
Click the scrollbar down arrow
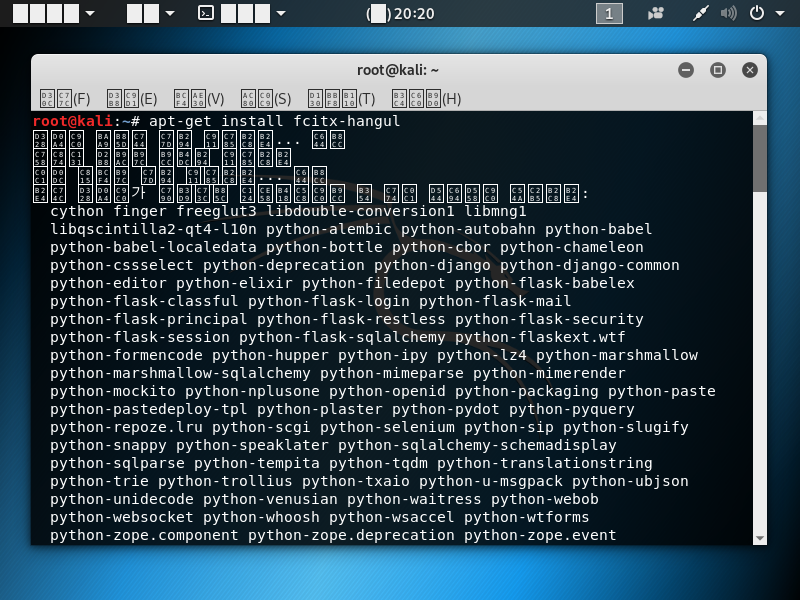(x=760, y=538)
